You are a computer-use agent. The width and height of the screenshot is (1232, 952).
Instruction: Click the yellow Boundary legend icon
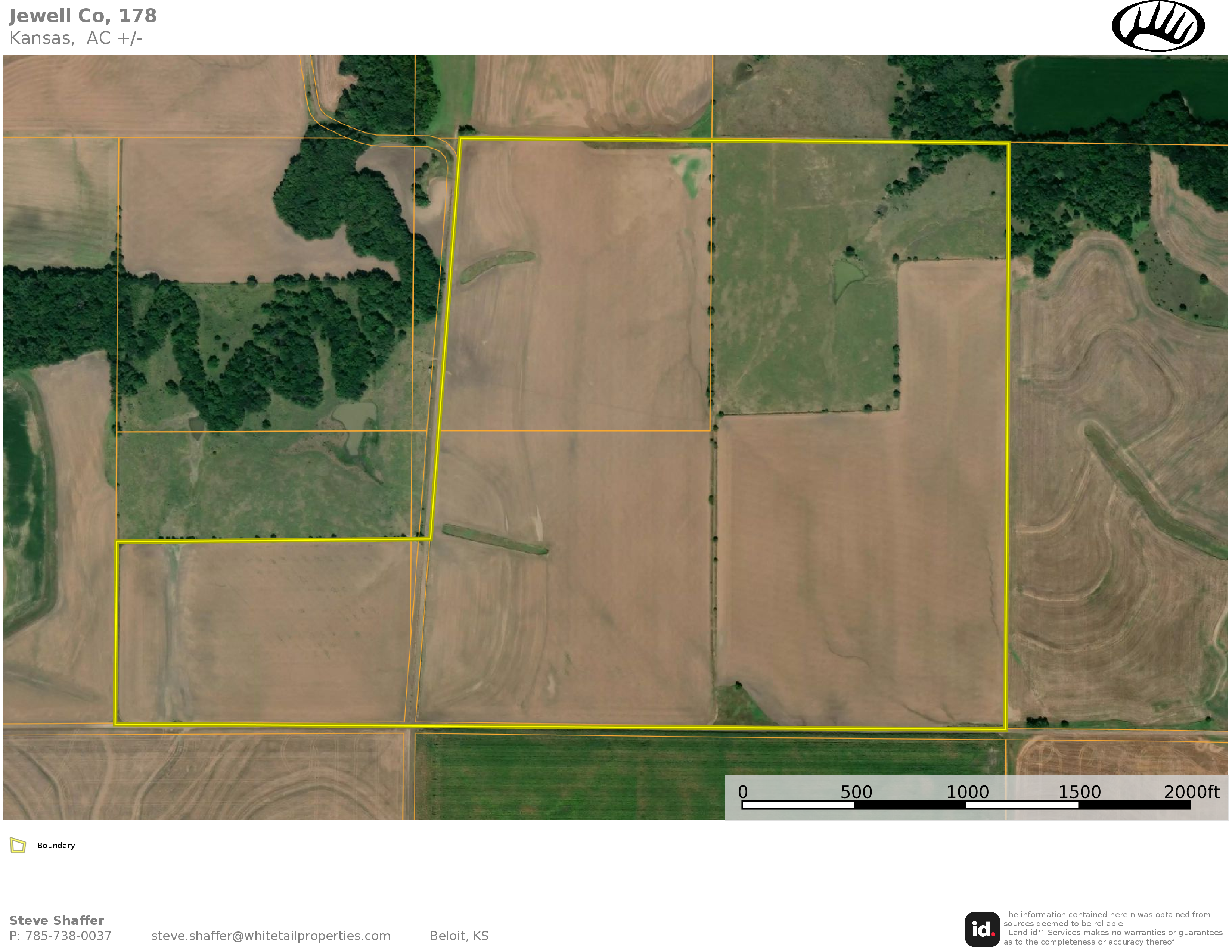tap(18, 845)
